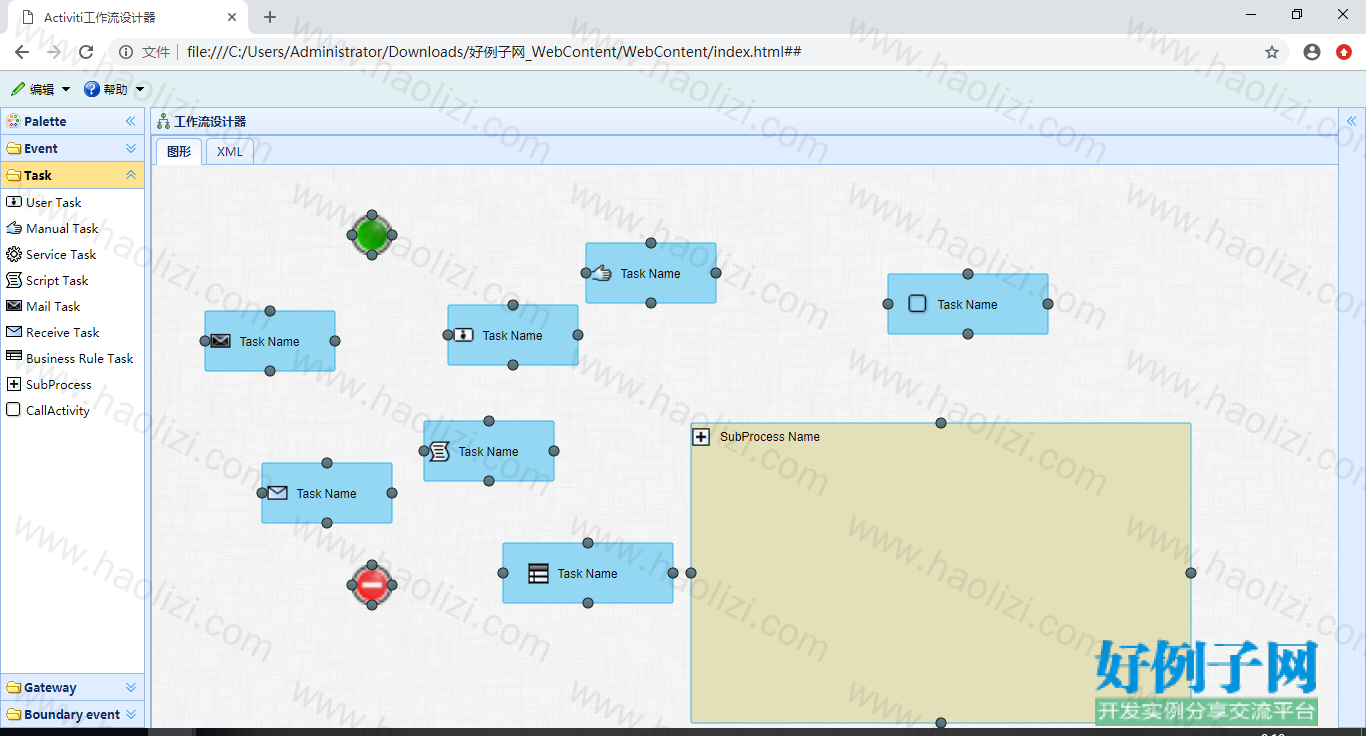Reload the page
1366x736 pixels.
pyautogui.click(x=86, y=52)
